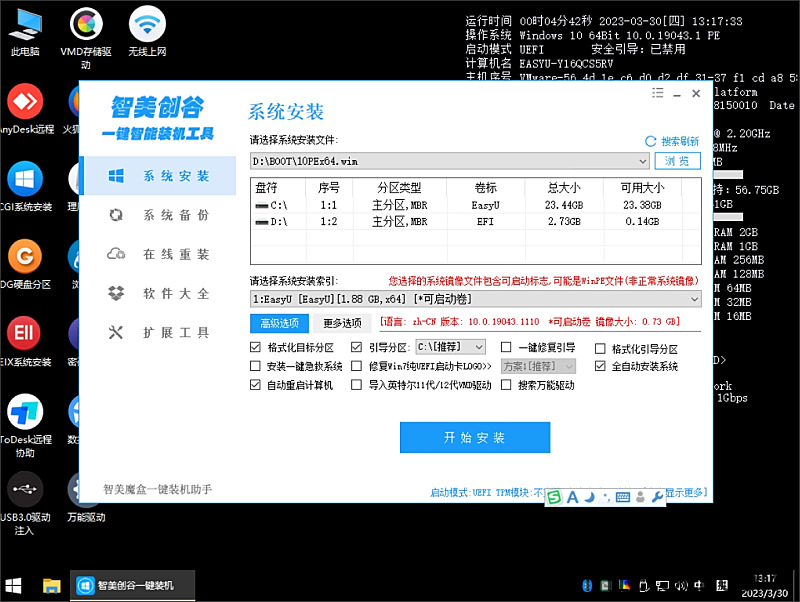Select 在线重装 in the sidebar

point(159,254)
